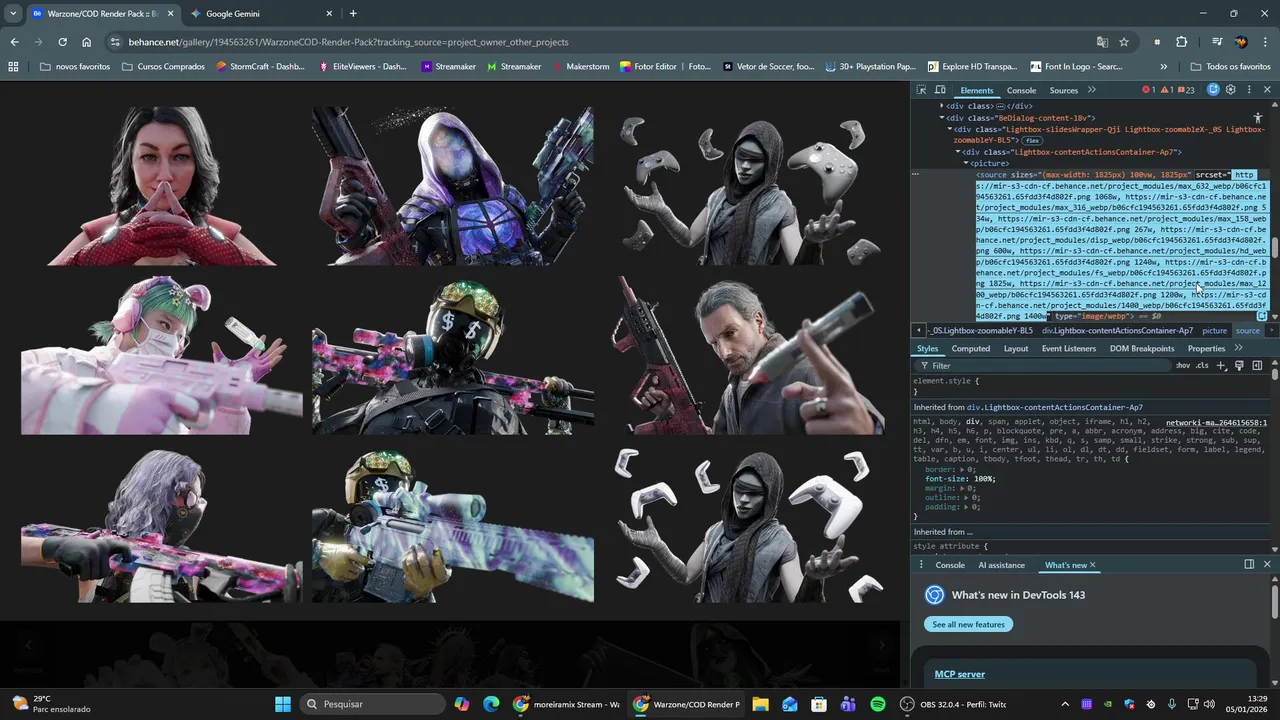Open the browser extensions puzzle icon
1280x720 pixels.
click(1181, 42)
